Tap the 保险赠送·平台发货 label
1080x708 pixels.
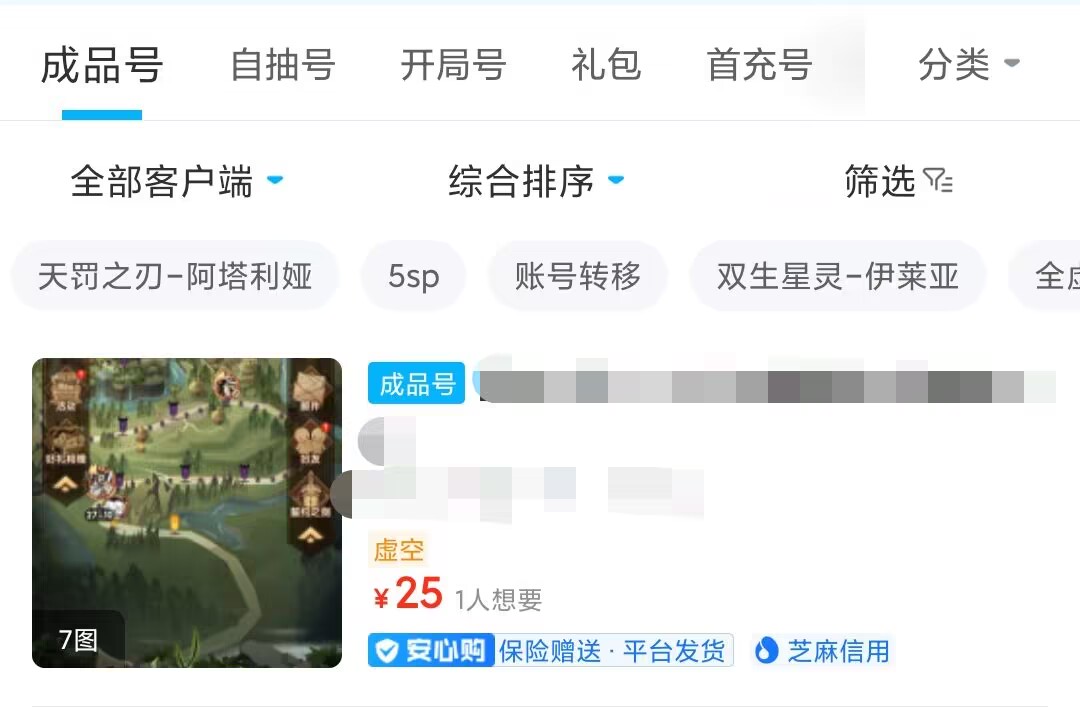click(x=612, y=651)
